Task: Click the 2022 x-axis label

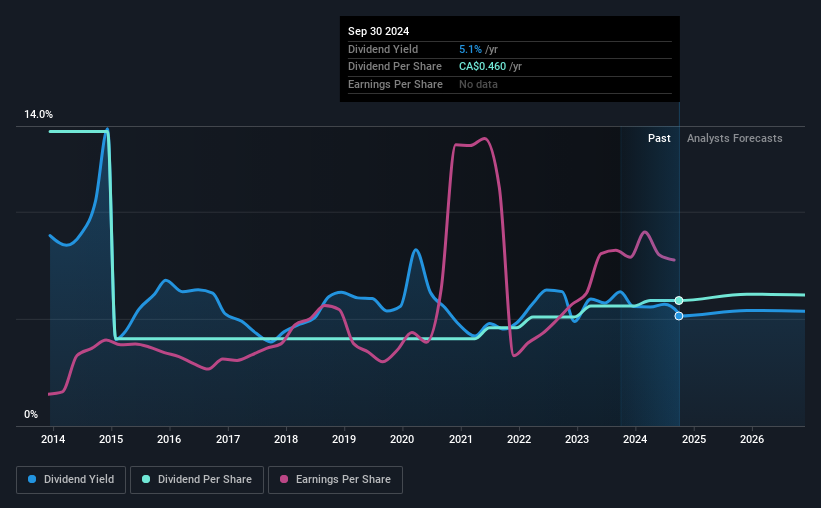Action: tap(519, 439)
